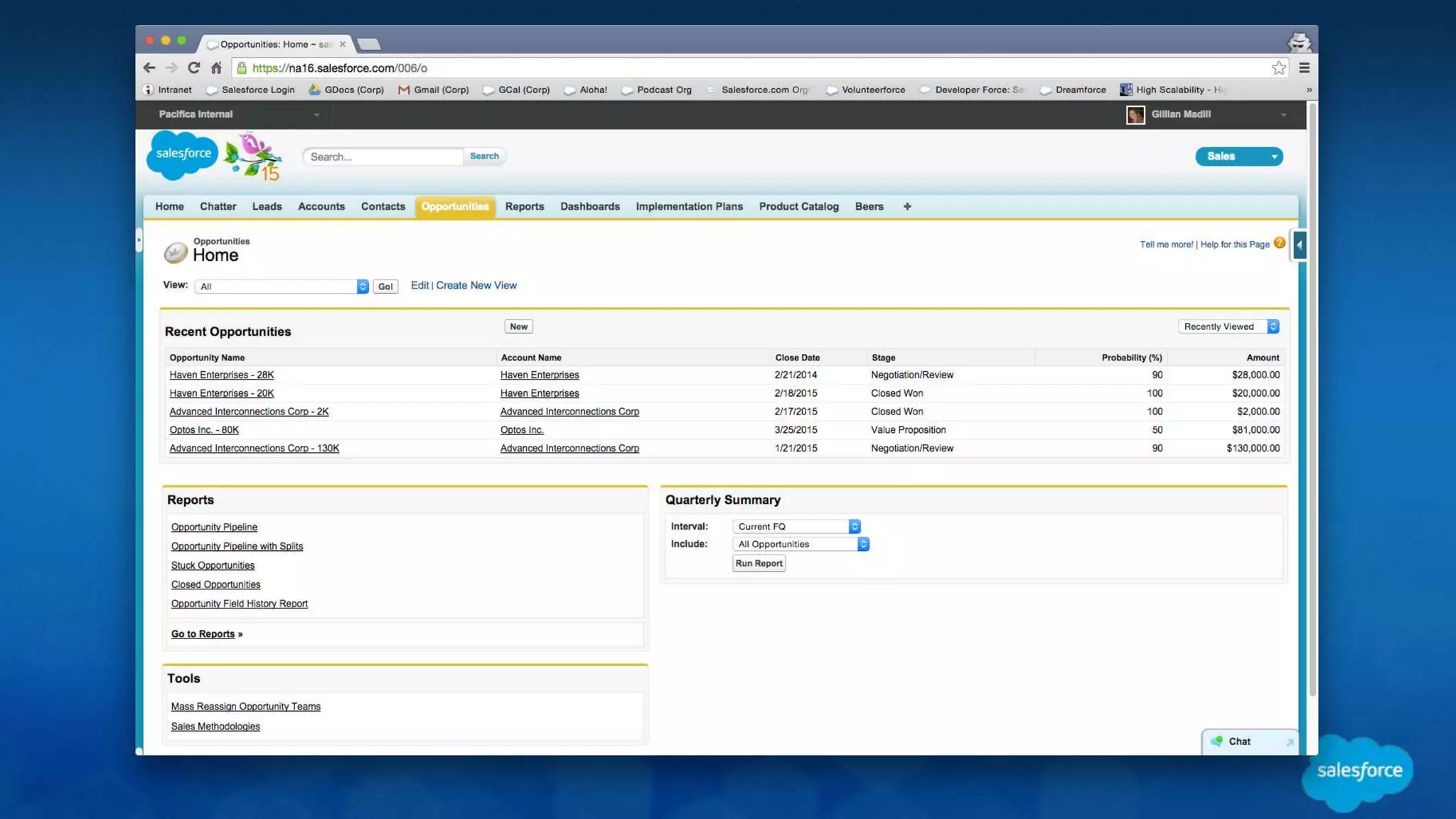Click the Run Report button

[x=759, y=563]
